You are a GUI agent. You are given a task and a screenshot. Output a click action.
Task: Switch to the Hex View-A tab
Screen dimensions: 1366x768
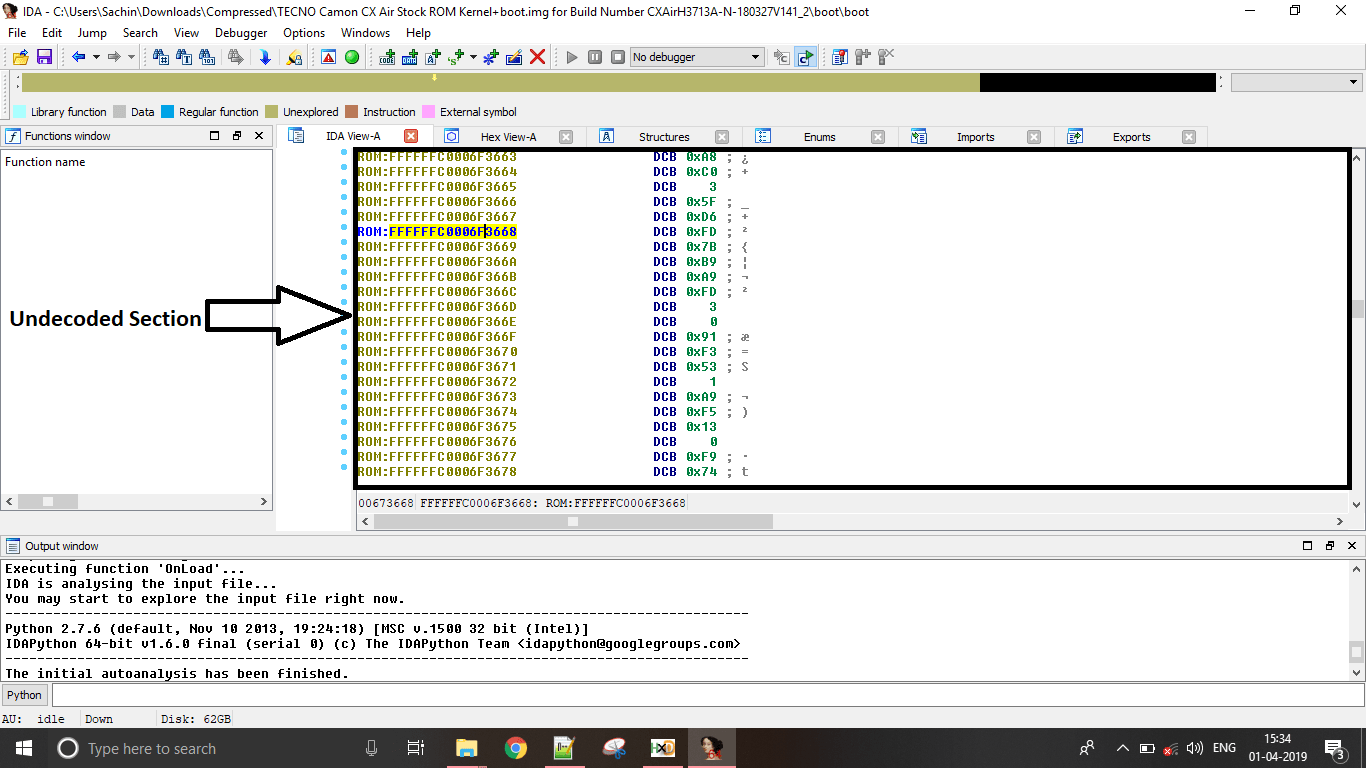(x=508, y=137)
